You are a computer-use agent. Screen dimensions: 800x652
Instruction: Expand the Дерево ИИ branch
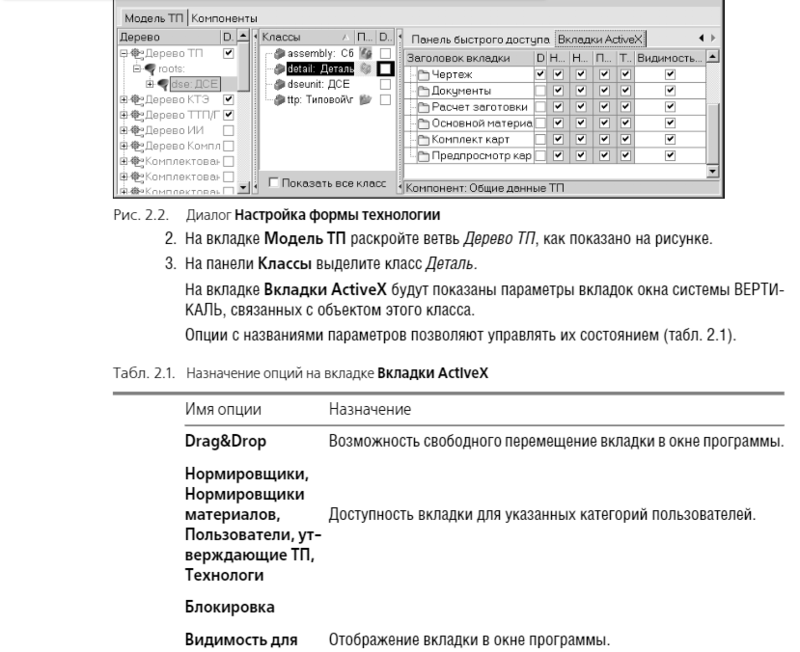click(x=124, y=131)
